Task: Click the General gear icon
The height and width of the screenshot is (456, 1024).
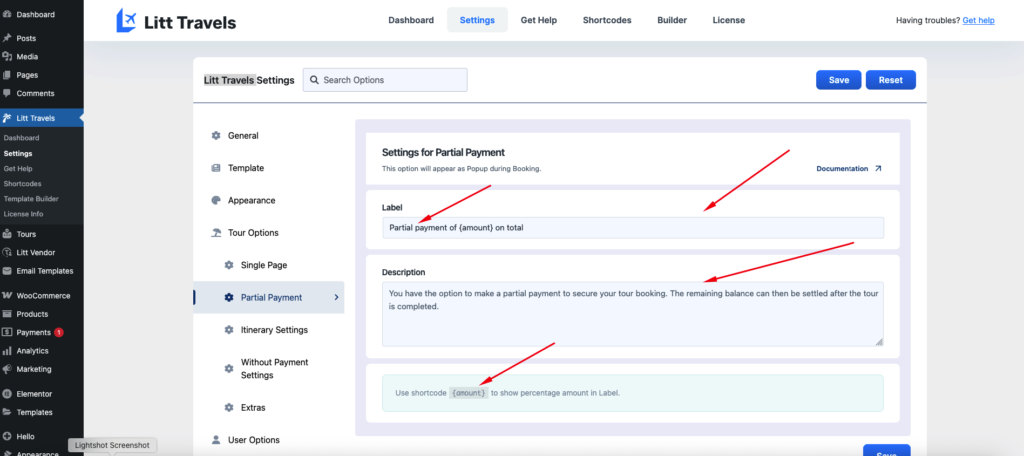Action: (x=216, y=136)
